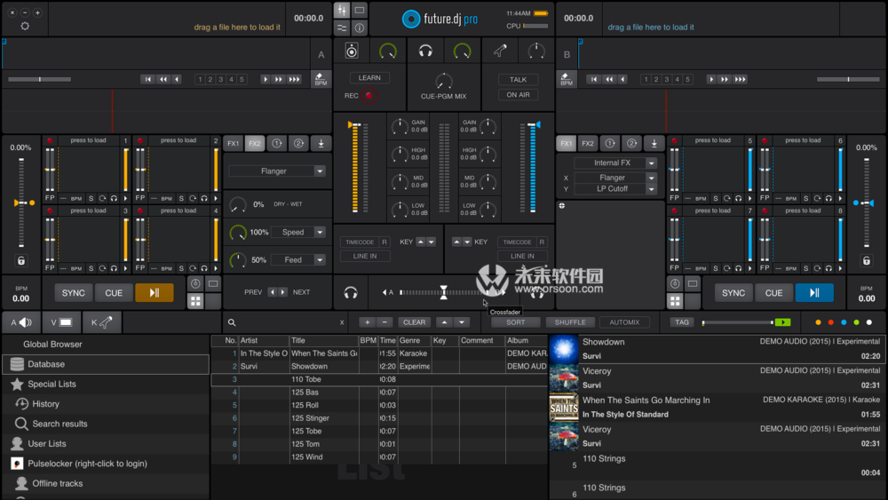Open the Feed parameter dropdown
Screen dimensions: 888x500
click(x=319, y=260)
